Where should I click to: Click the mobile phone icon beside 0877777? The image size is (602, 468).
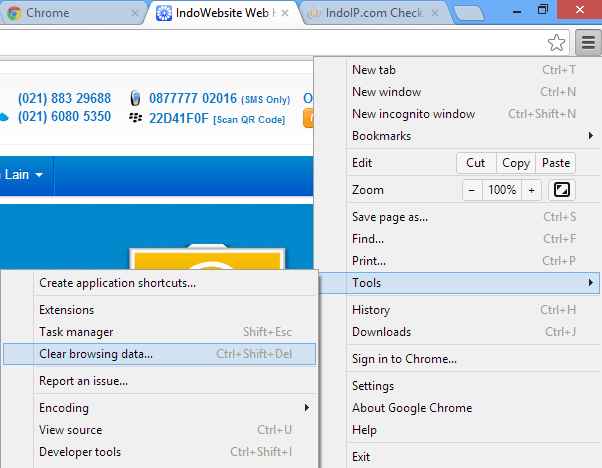point(136,99)
